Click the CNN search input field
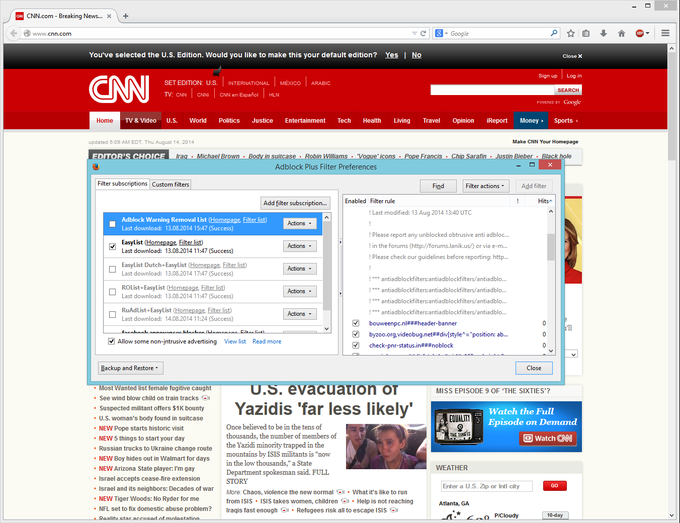This screenshot has height=523, width=680. pyautogui.click(x=492, y=90)
